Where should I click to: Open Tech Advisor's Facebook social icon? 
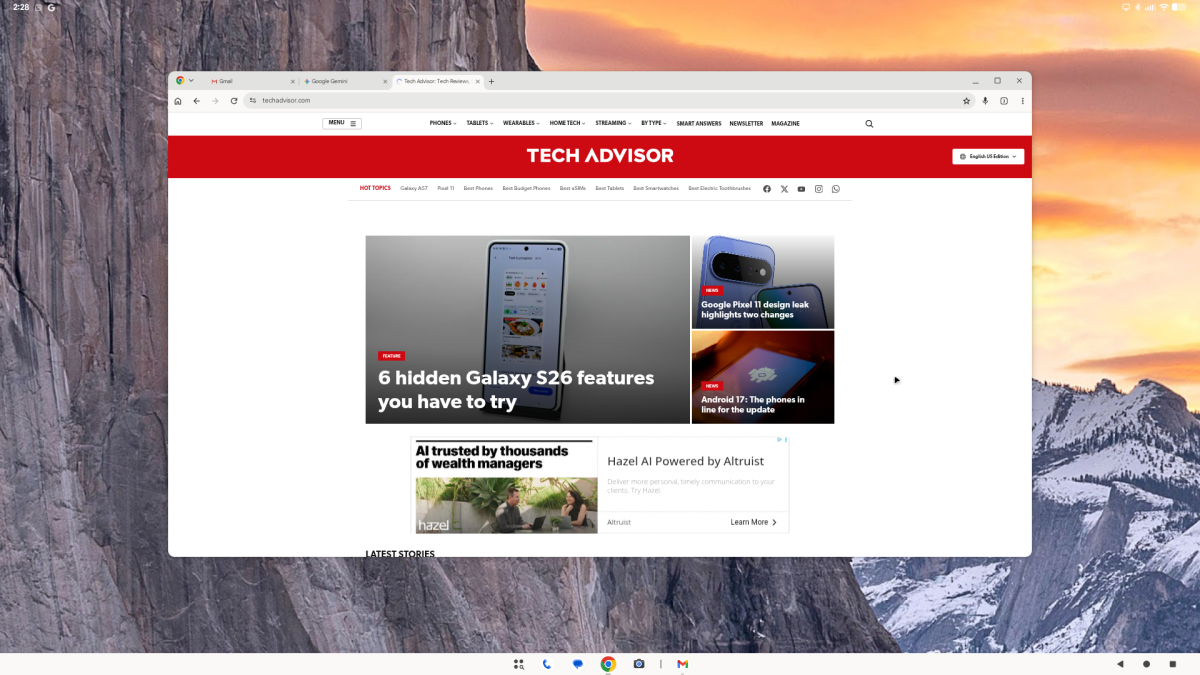click(767, 188)
